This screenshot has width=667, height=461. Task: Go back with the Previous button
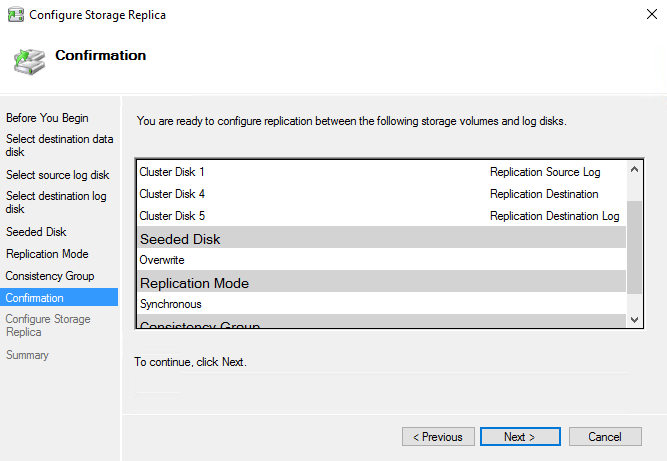[438, 437]
